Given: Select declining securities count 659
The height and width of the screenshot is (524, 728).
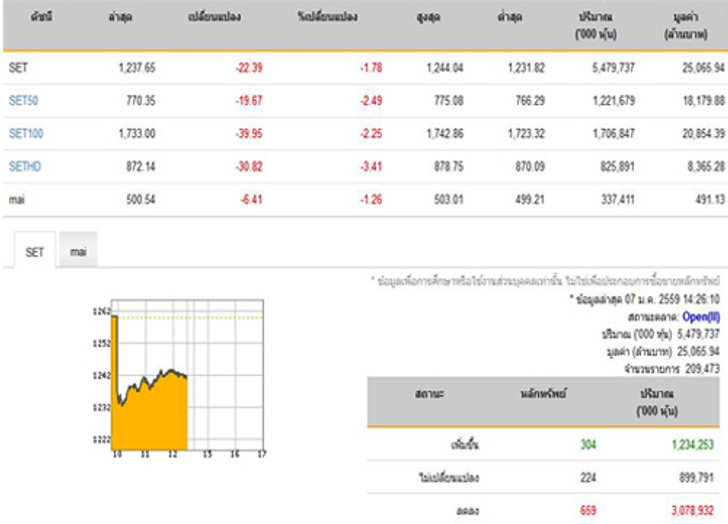Looking at the screenshot, I should [x=588, y=511].
